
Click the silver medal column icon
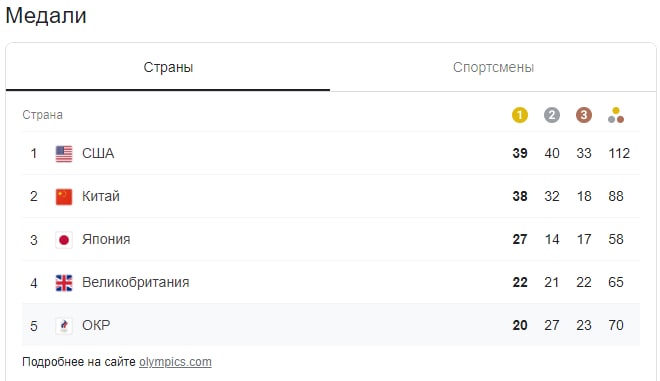tap(551, 115)
